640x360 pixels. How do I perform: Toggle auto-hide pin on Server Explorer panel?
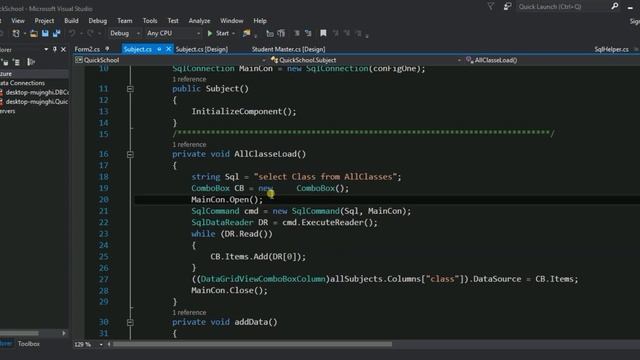click(55, 49)
